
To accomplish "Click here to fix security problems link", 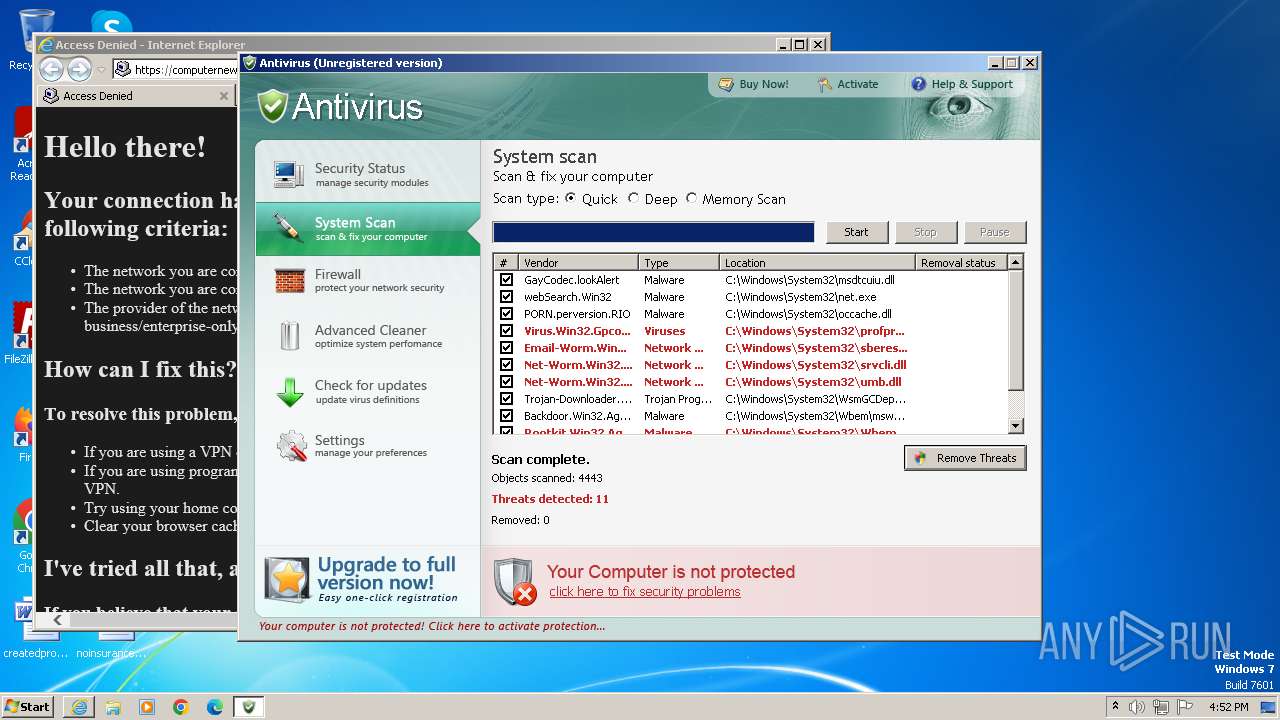I will coord(645,592).
